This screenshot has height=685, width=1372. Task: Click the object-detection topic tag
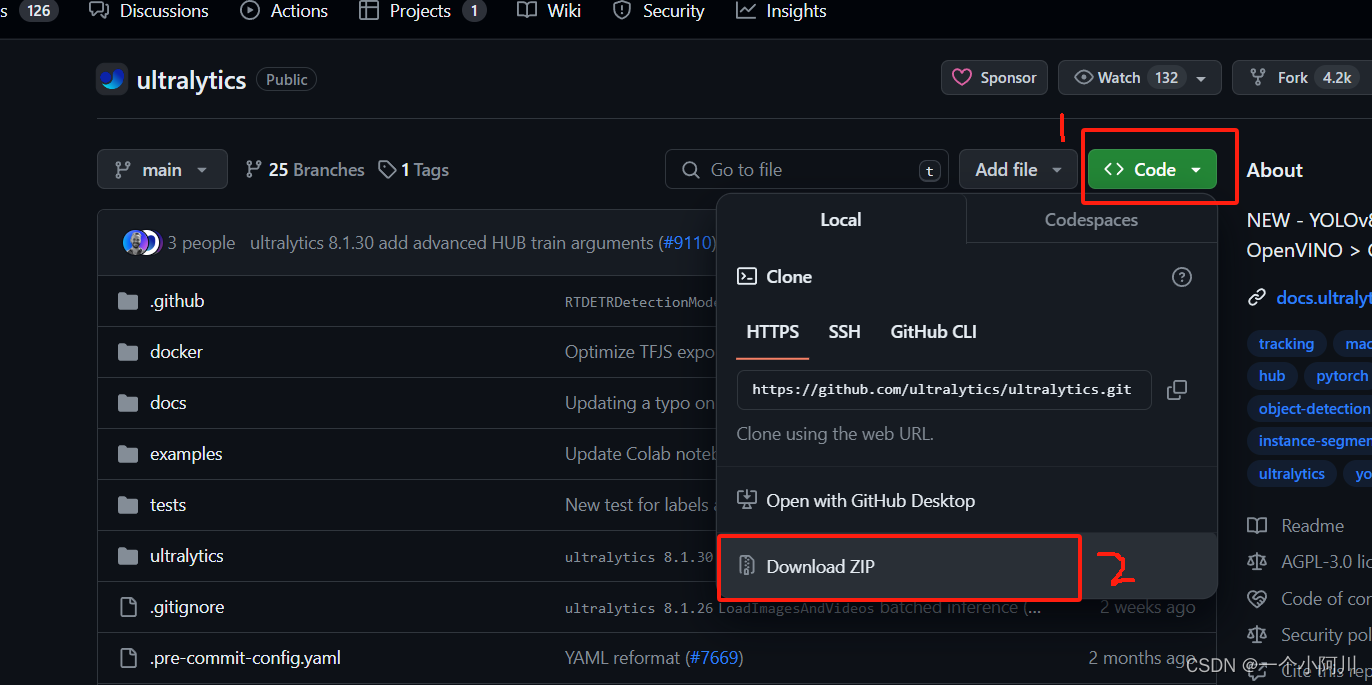(1310, 408)
